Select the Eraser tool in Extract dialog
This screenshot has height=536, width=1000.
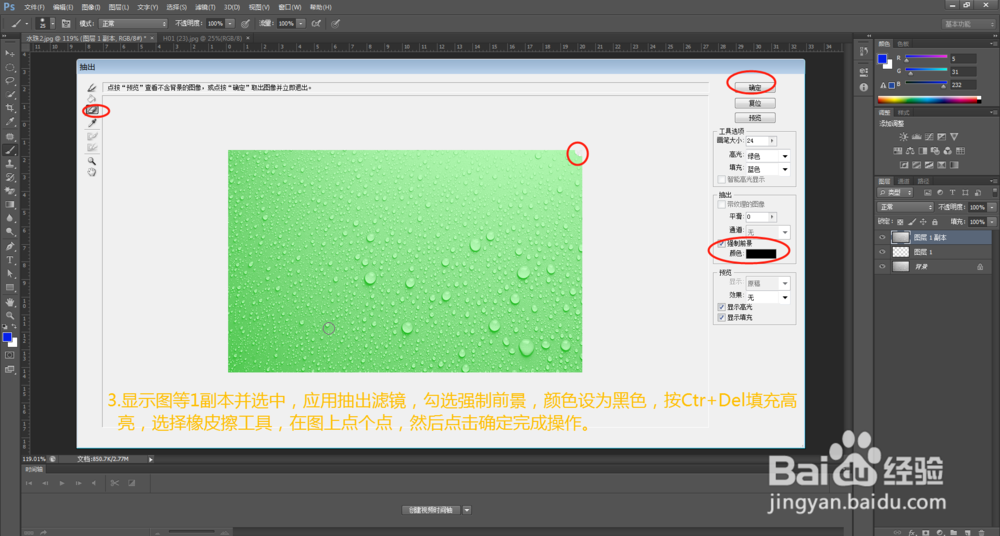click(x=92, y=110)
